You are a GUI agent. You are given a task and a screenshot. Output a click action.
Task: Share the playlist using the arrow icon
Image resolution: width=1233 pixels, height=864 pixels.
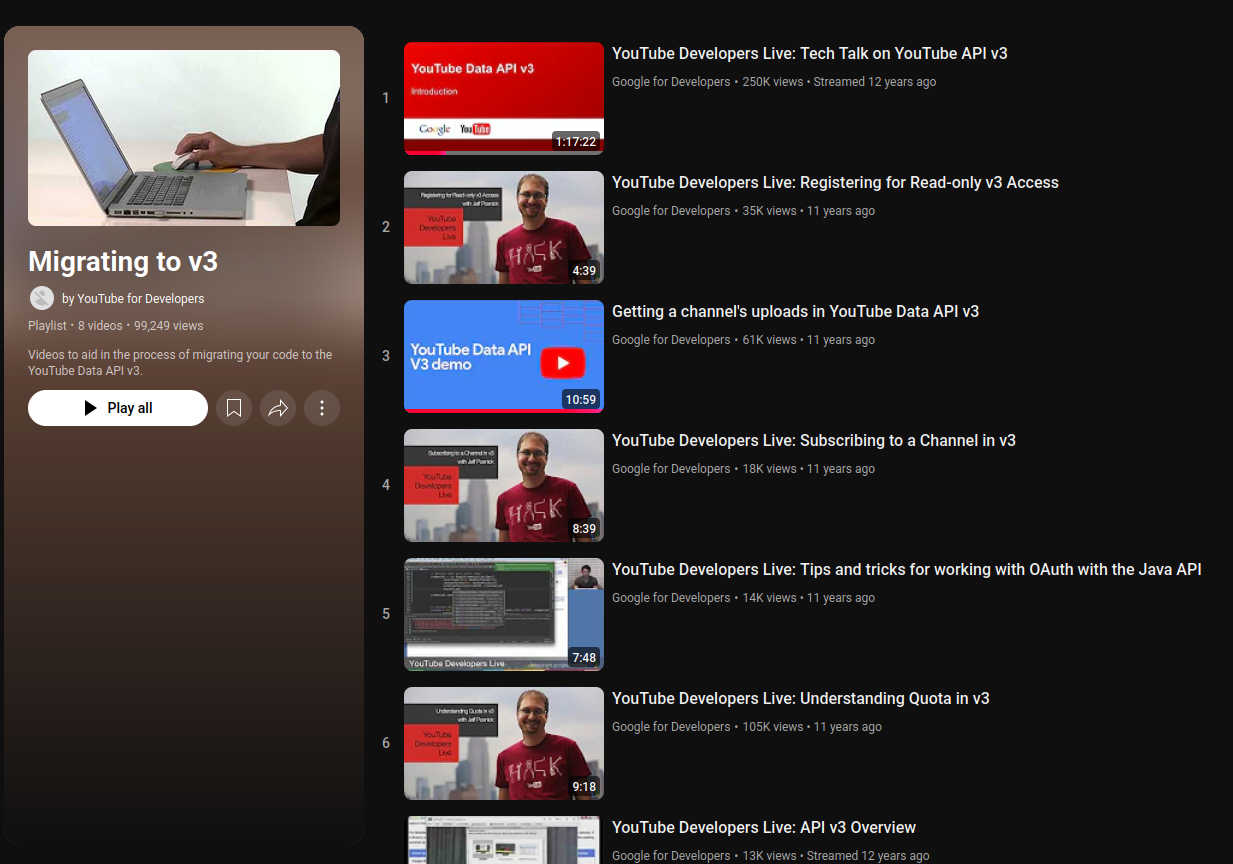click(278, 408)
